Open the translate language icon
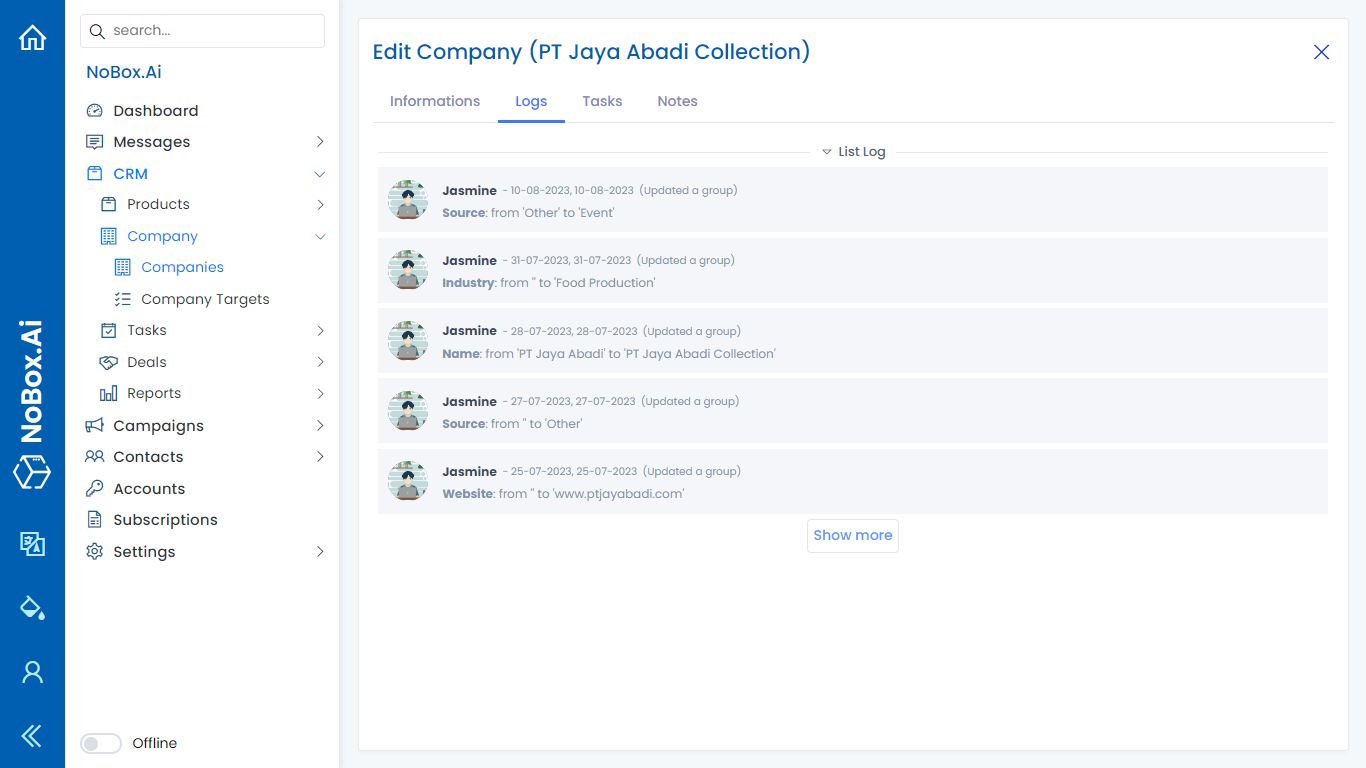The width and height of the screenshot is (1366, 768). (x=32, y=543)
